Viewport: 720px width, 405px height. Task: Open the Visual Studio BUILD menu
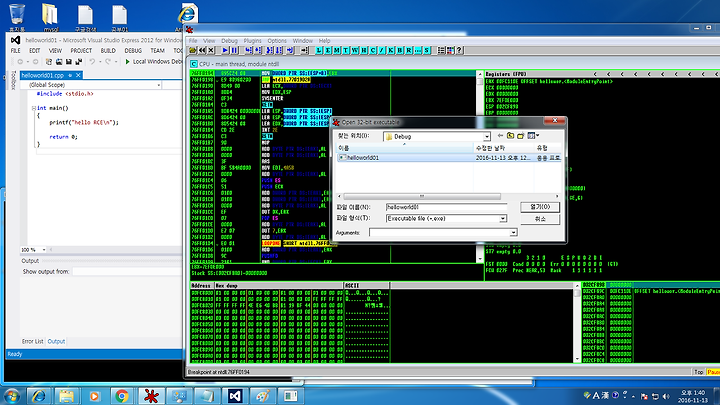coord(108,51)
